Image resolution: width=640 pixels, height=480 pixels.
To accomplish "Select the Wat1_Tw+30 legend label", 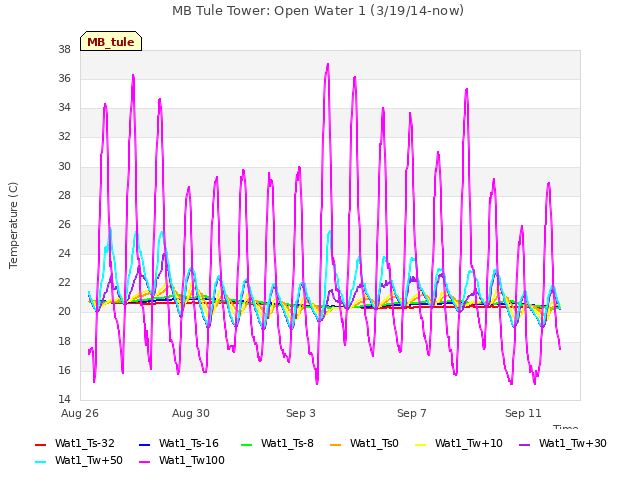I will (573, 443).
